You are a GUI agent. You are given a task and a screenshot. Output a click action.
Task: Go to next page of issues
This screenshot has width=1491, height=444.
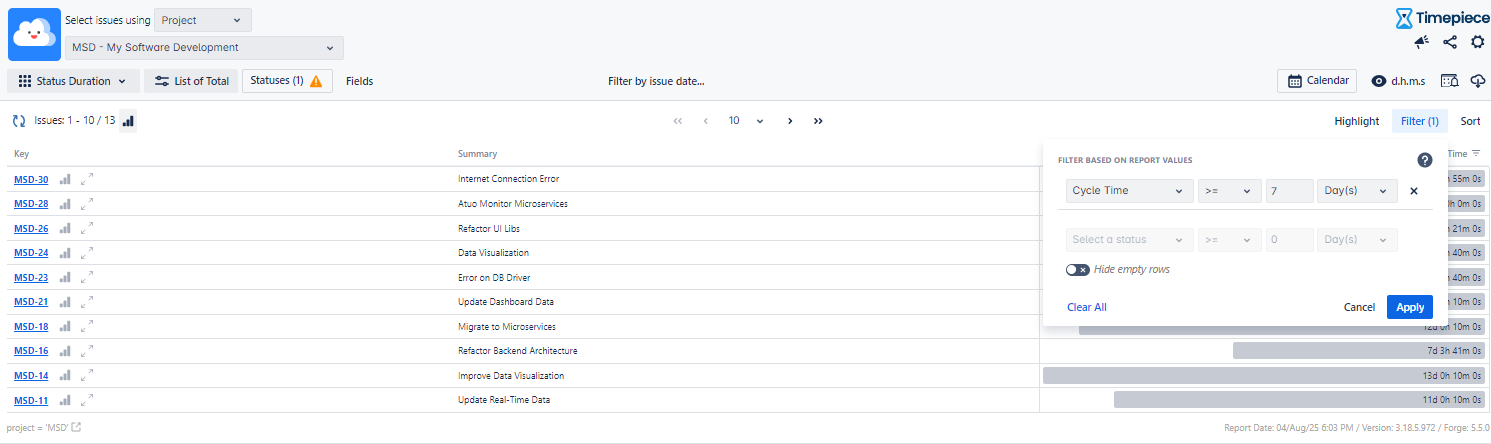point(790,121)
